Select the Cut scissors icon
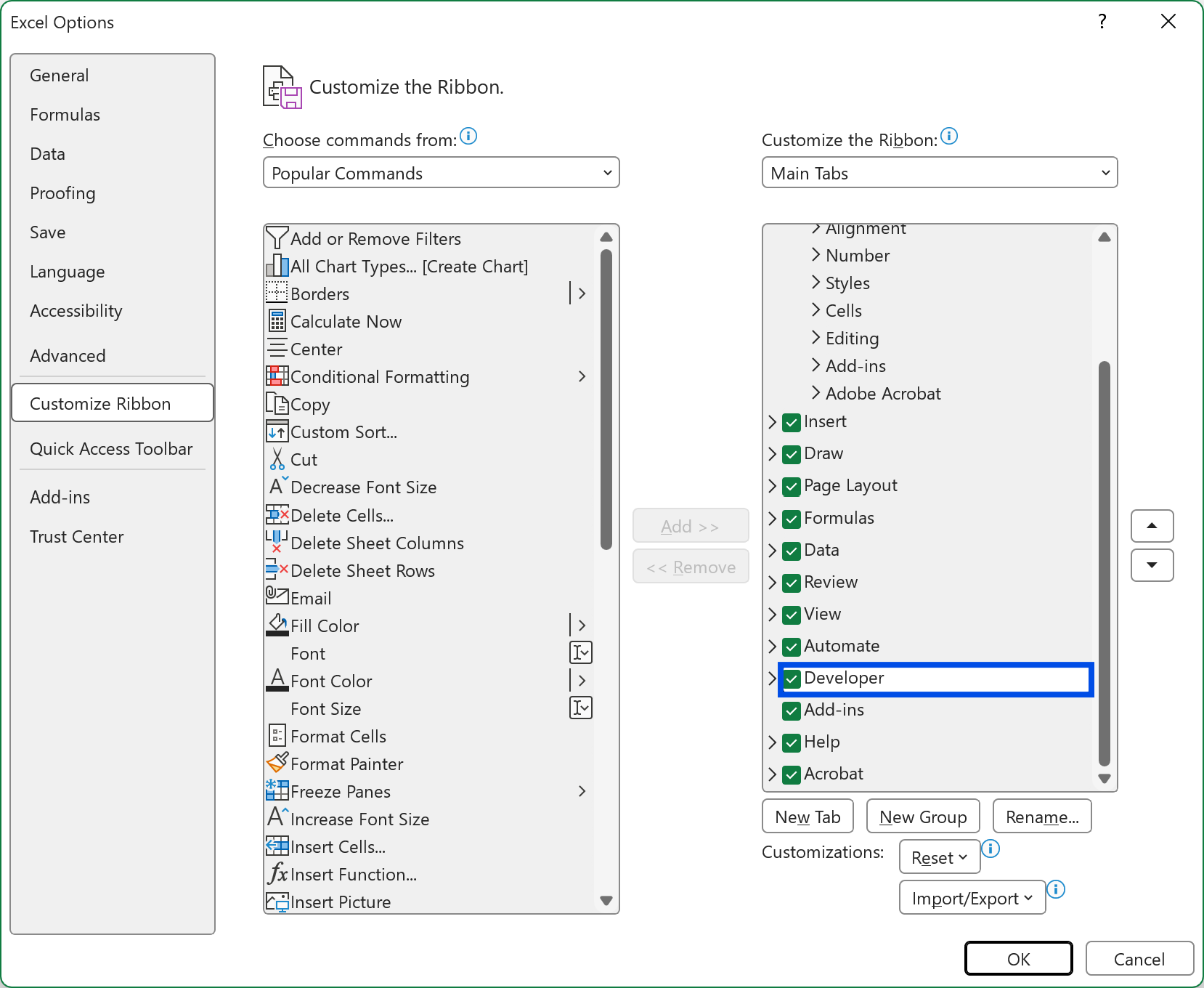 [x=277, y=458]
